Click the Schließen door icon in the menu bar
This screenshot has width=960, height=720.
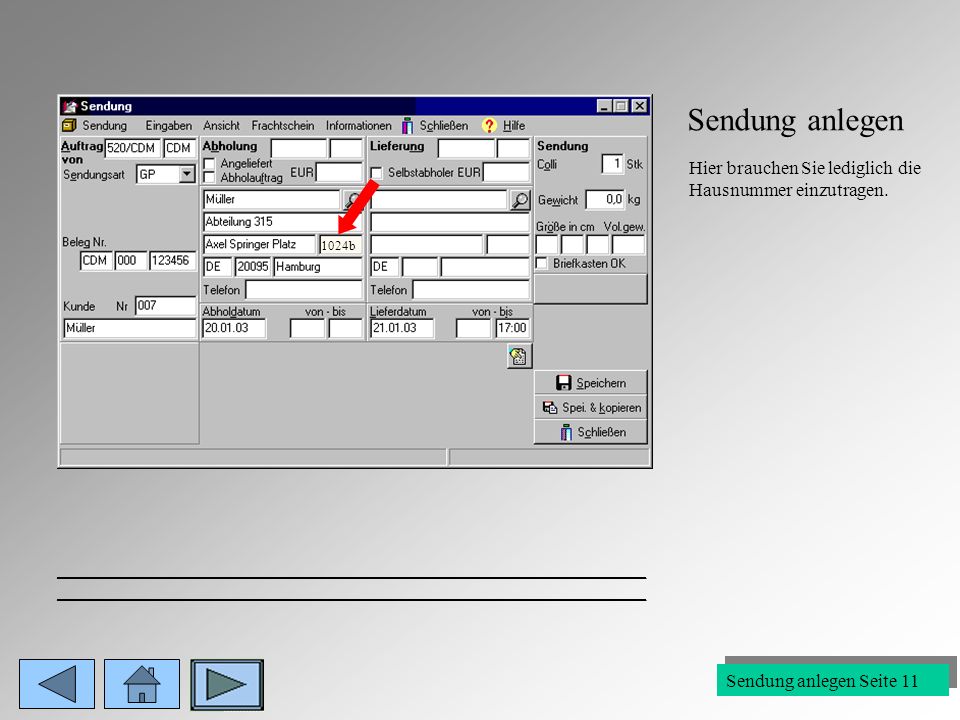[407, 126]
